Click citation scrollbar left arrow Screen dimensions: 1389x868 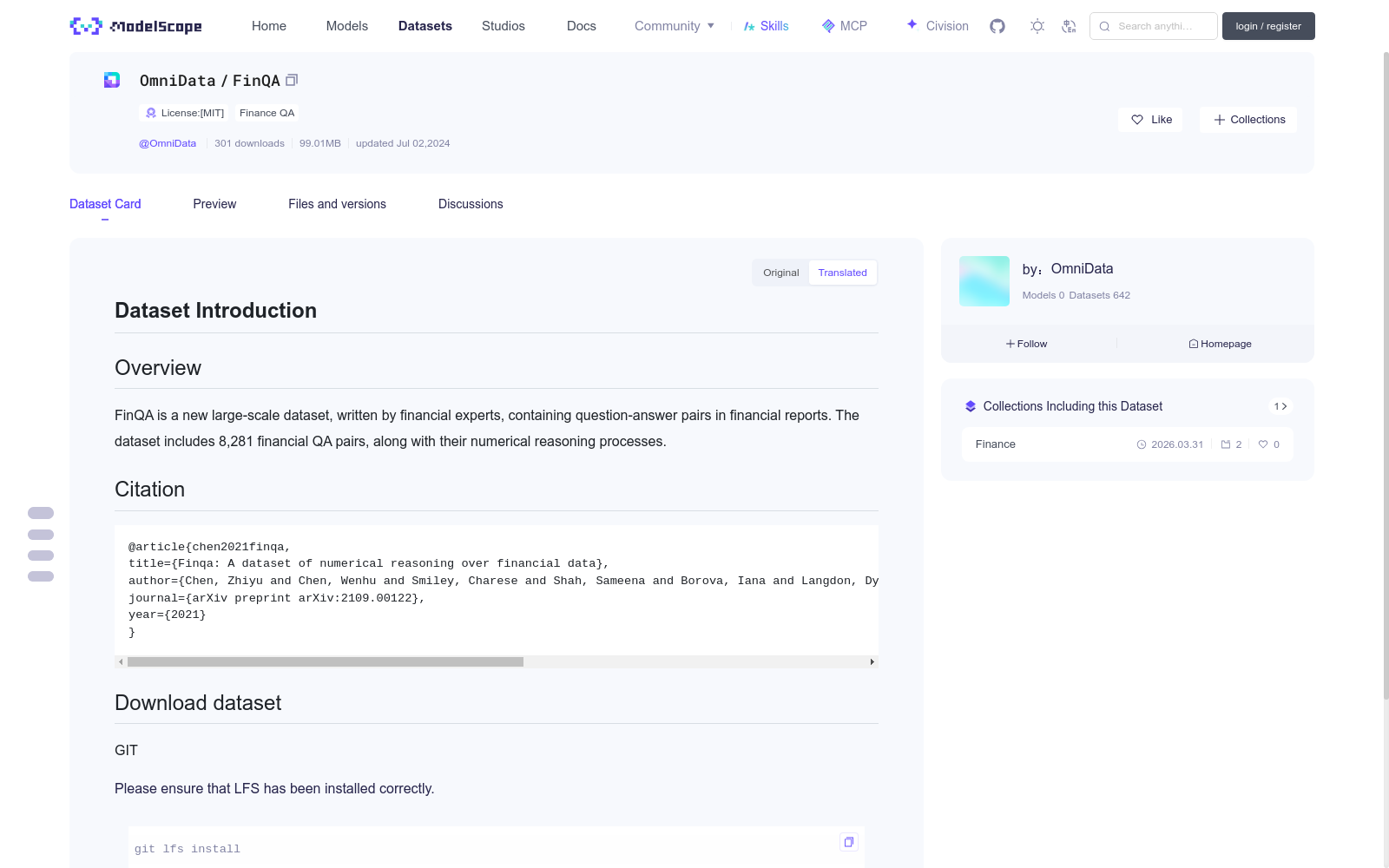point(121,661)
